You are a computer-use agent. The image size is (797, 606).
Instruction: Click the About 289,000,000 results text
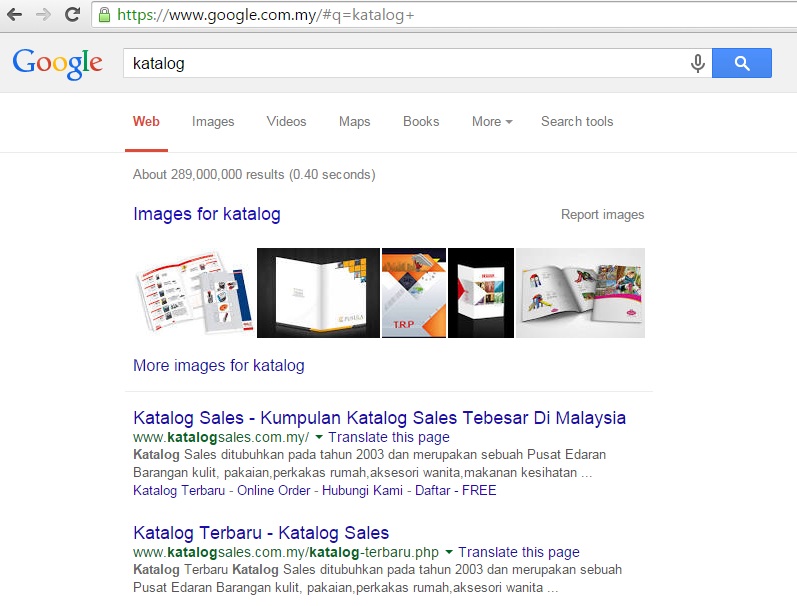click(x=254, y=175)
